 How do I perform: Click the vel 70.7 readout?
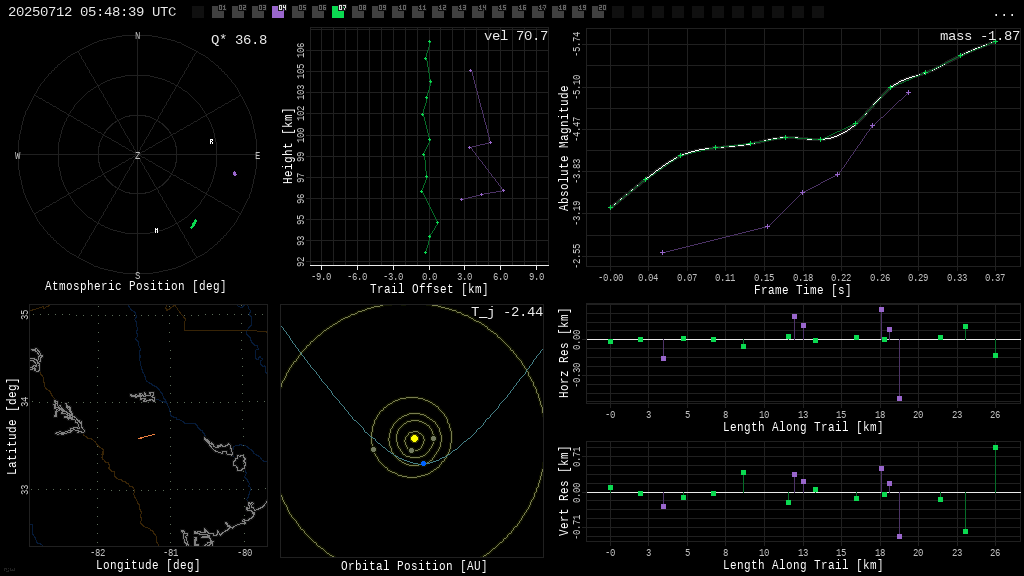tap(515, 36)
